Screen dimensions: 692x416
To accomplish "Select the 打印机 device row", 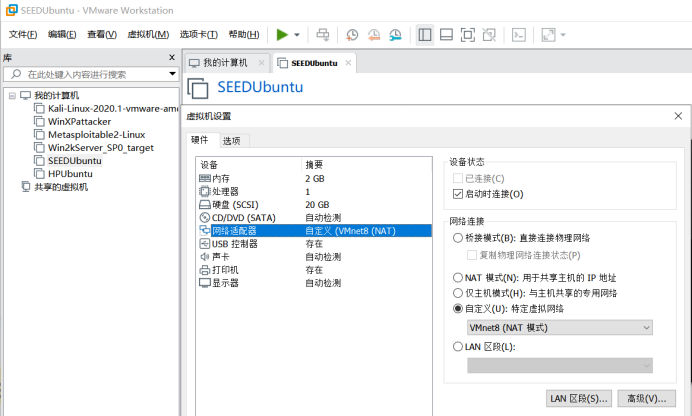I will click(x=314, y=270).
